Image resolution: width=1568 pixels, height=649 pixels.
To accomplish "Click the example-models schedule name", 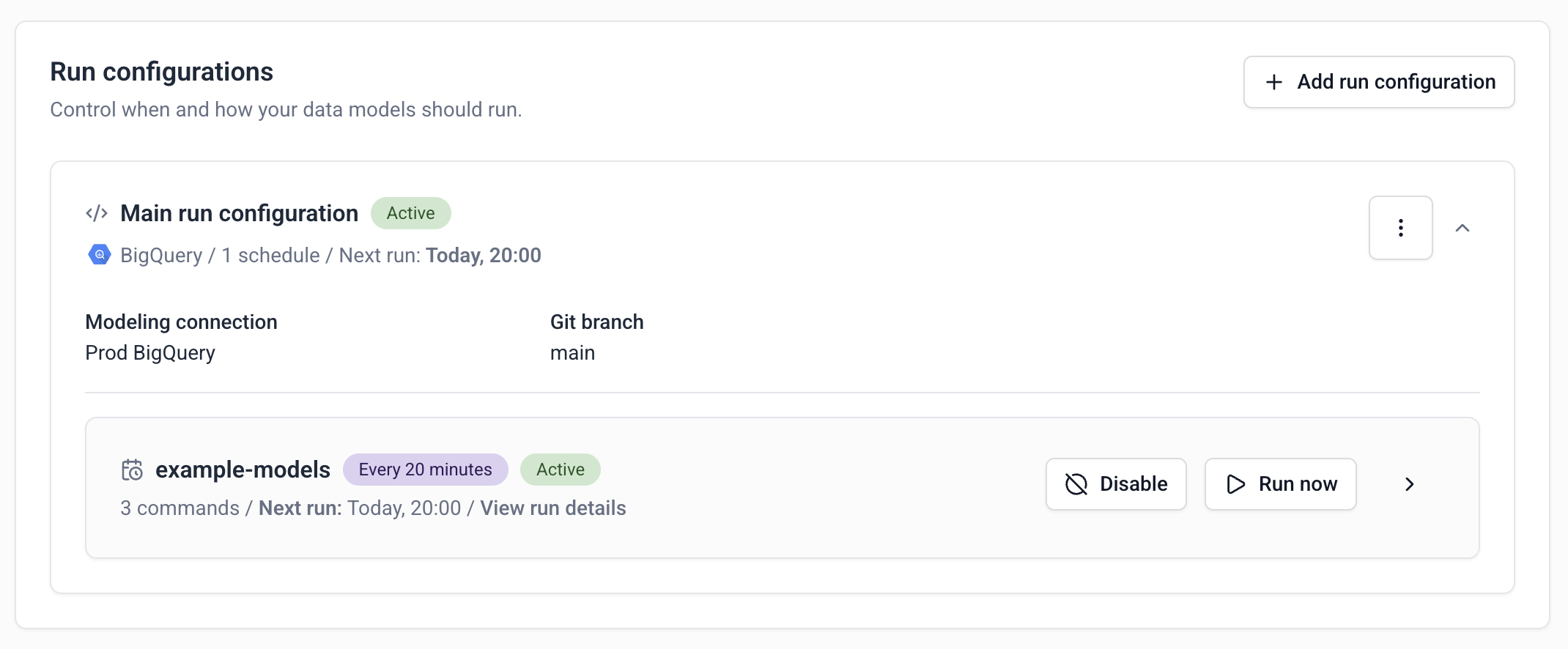I will [x=243, y=470].
